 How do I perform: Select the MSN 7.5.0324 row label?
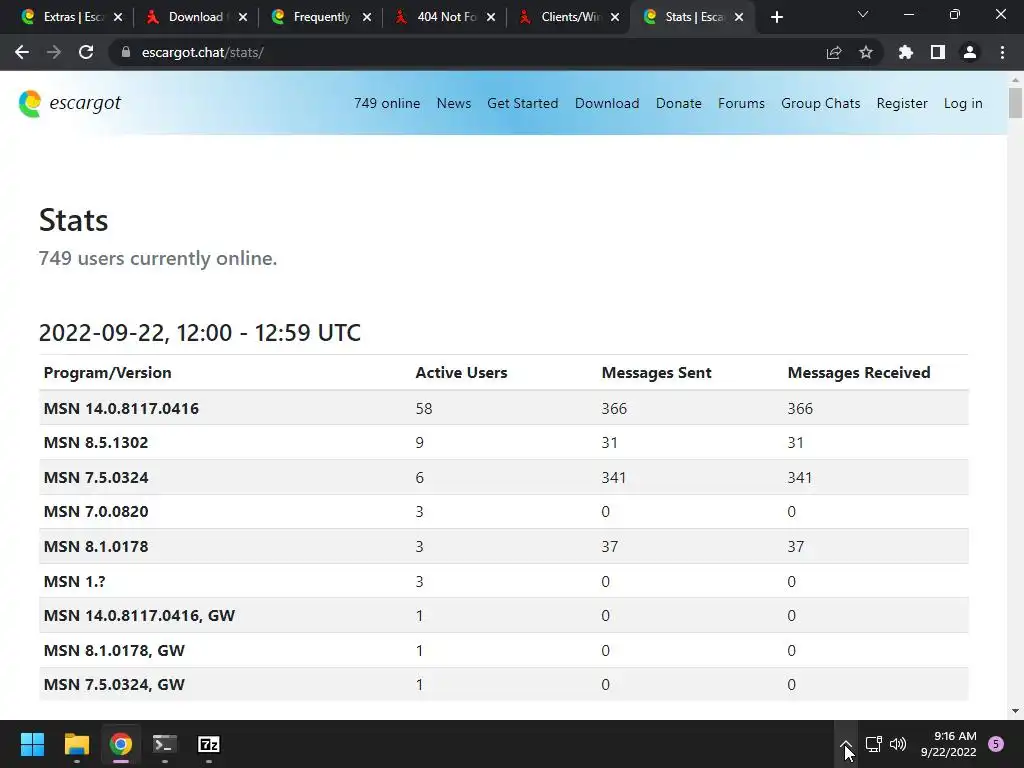tap(96, 477)
